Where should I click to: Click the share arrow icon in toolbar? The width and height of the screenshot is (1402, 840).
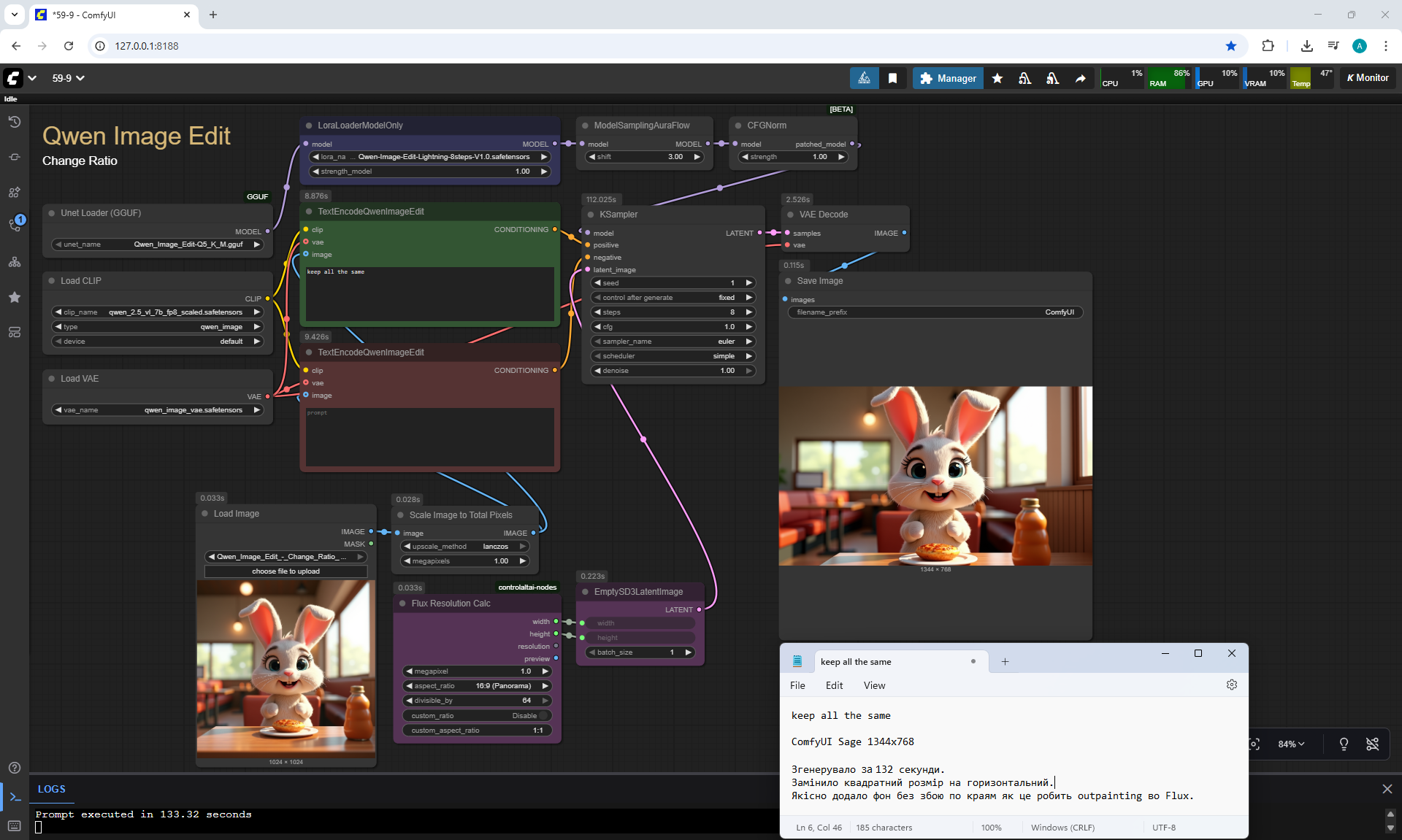tap(1080, 78)
